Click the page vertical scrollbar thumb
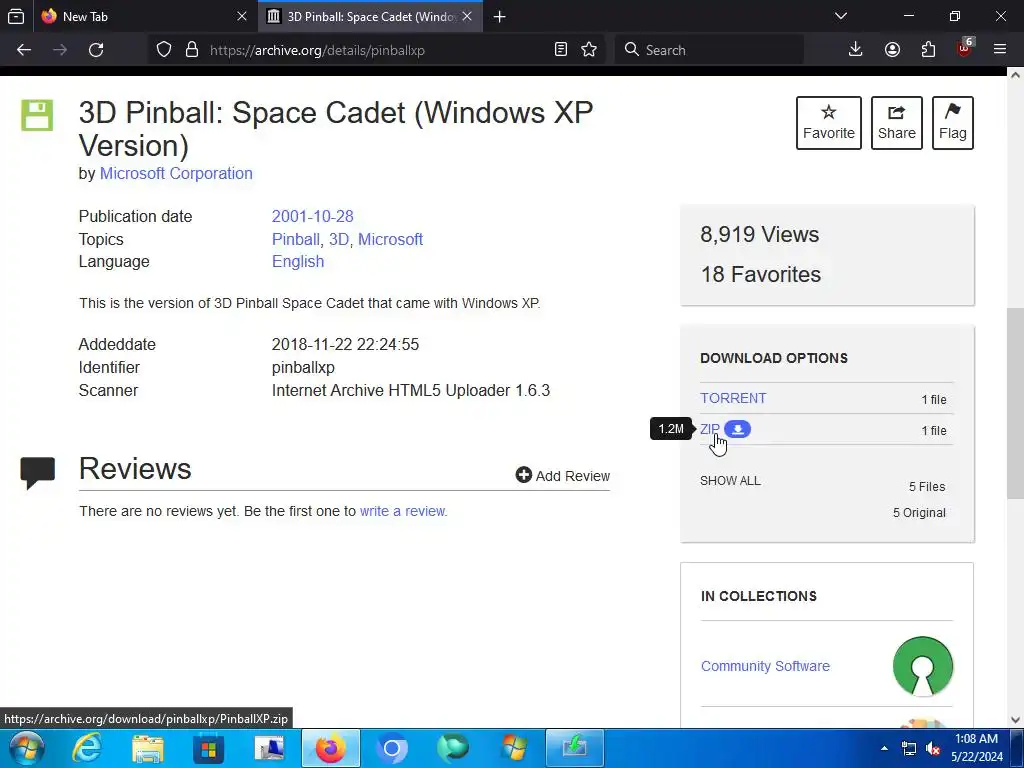This screenshot has height=768, width=1024. (x=1015, y=404)
